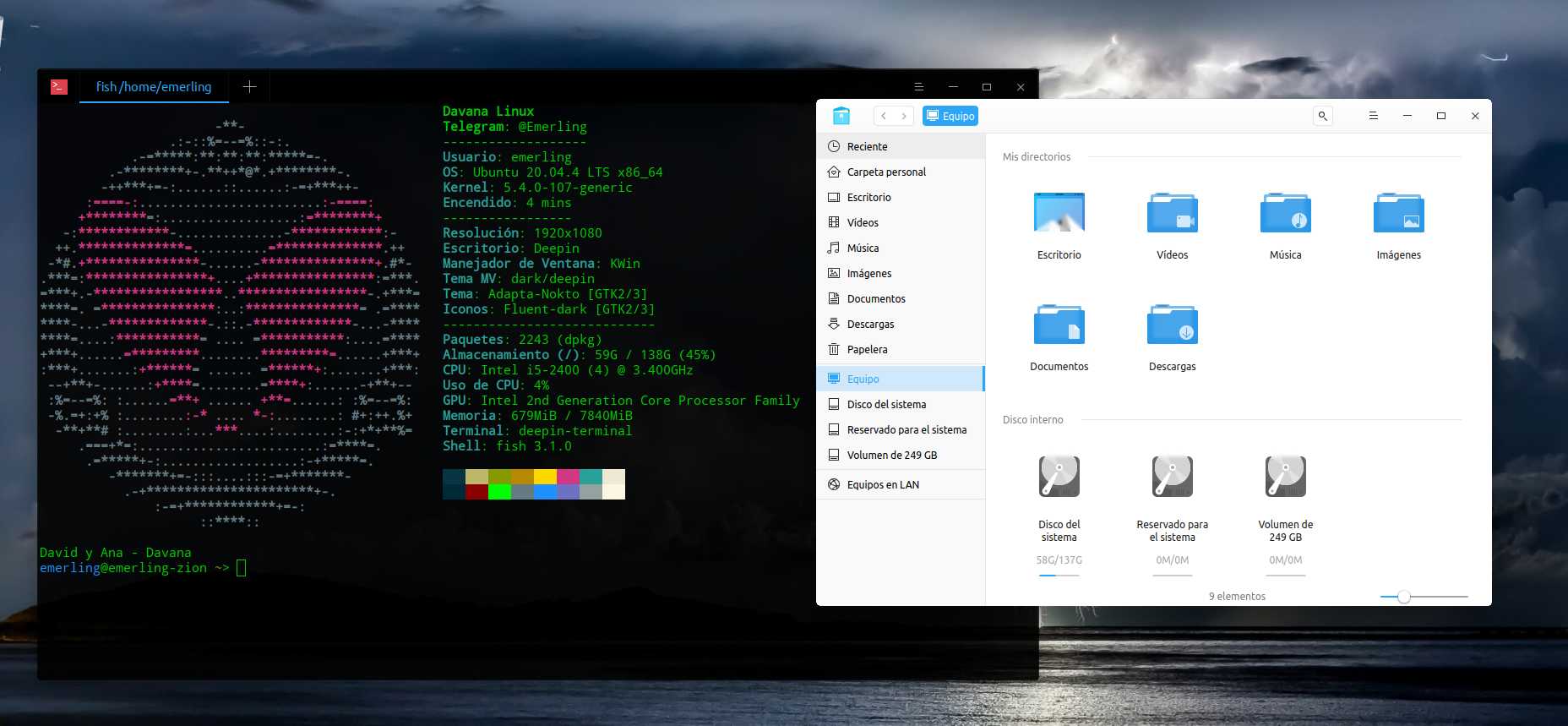
Task: Go back with the navigation arrow
Action: click(884, 116)
